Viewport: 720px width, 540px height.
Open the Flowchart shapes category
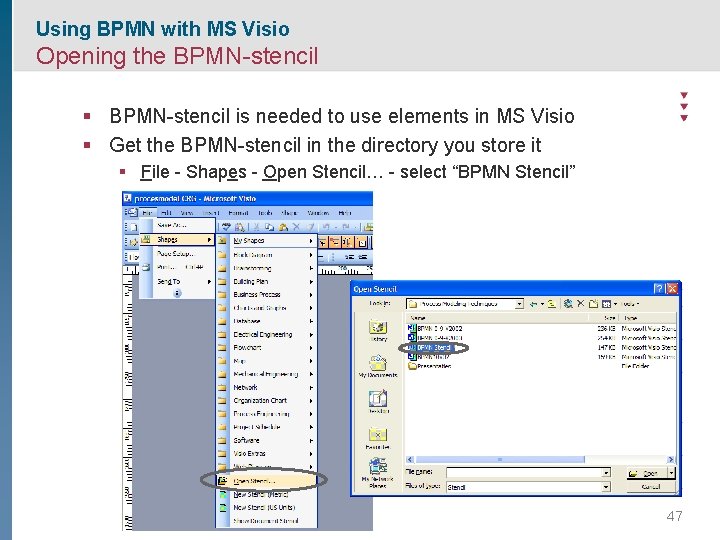click(267, 348)
